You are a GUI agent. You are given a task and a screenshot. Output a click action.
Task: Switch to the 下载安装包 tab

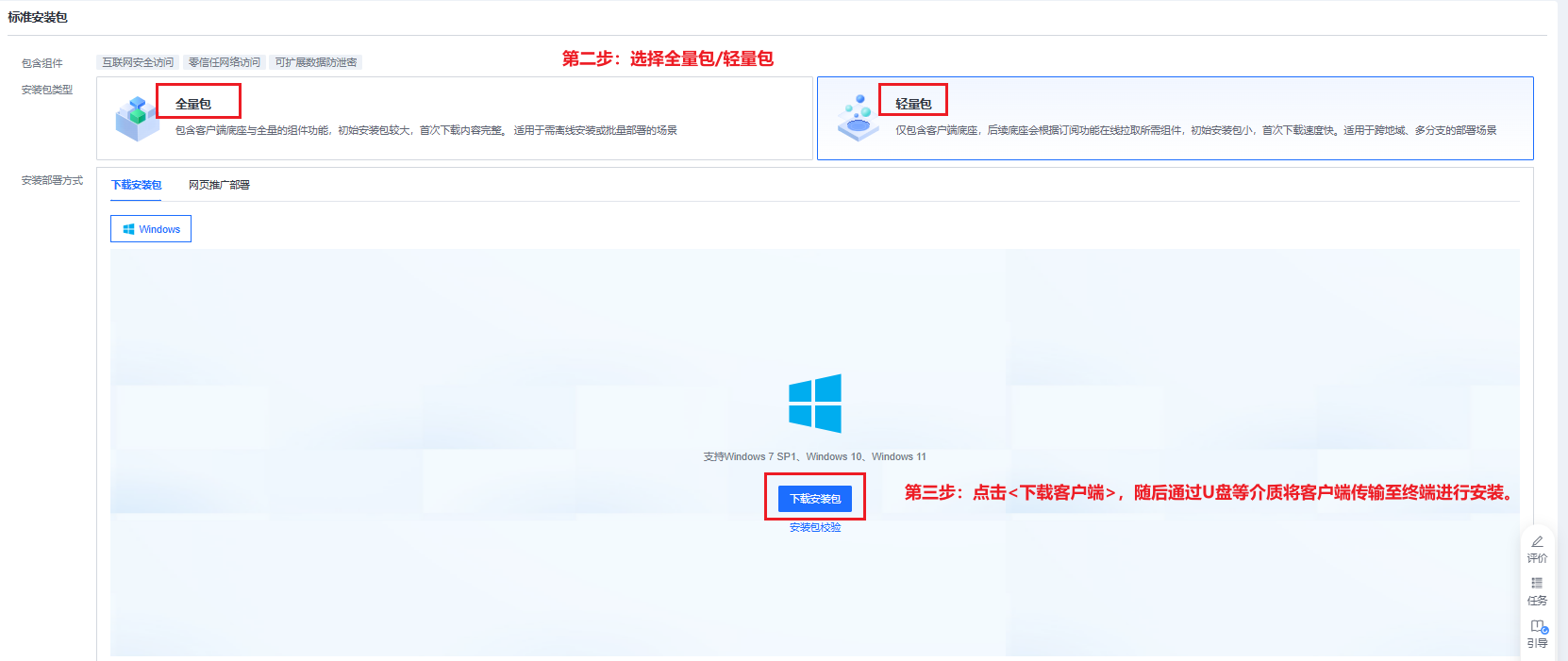point(137,185)
